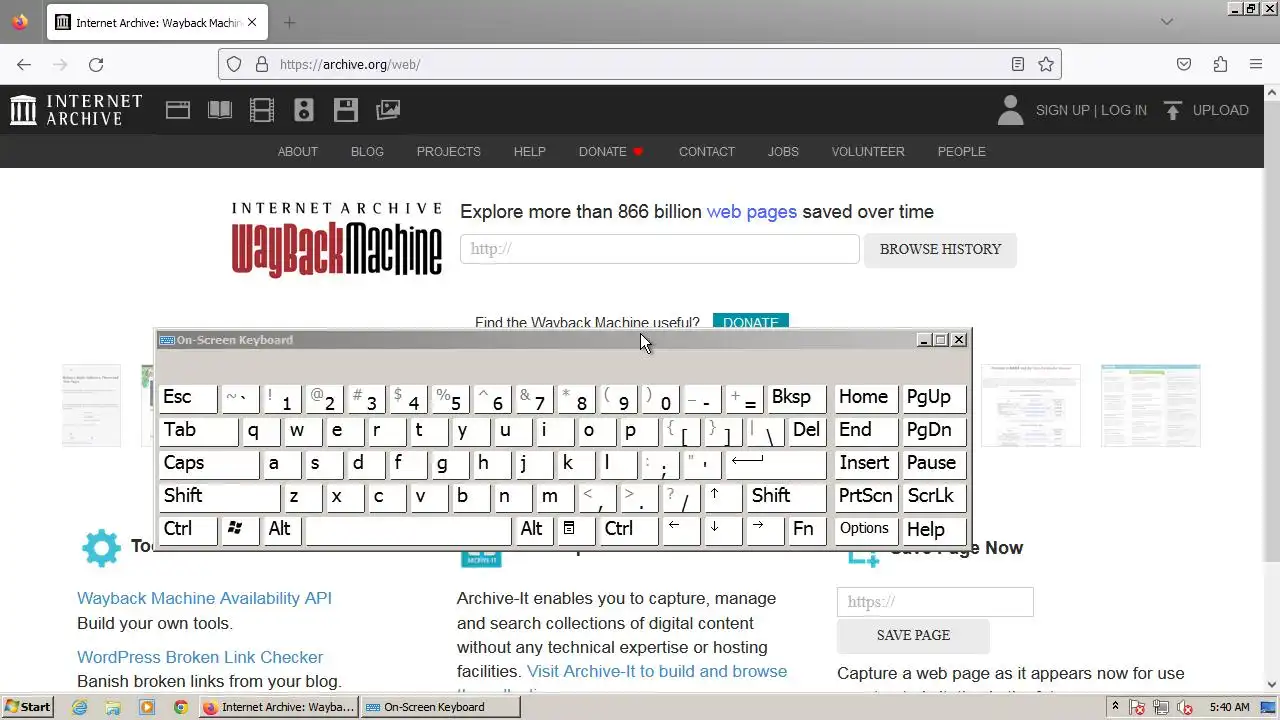The height and width of the screenshot is (720, 1280).
Task: Open Firefox Extensions puzzle icon
Action: click(x=1220, y=64)
